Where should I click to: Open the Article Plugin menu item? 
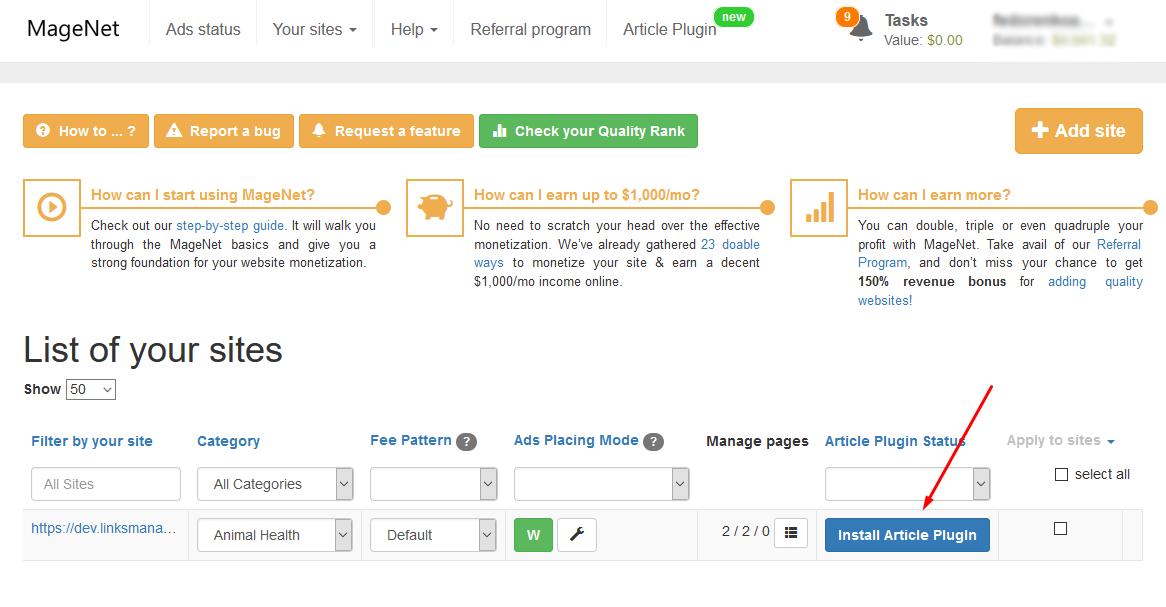pyautogui.click(x=669, y=30)
